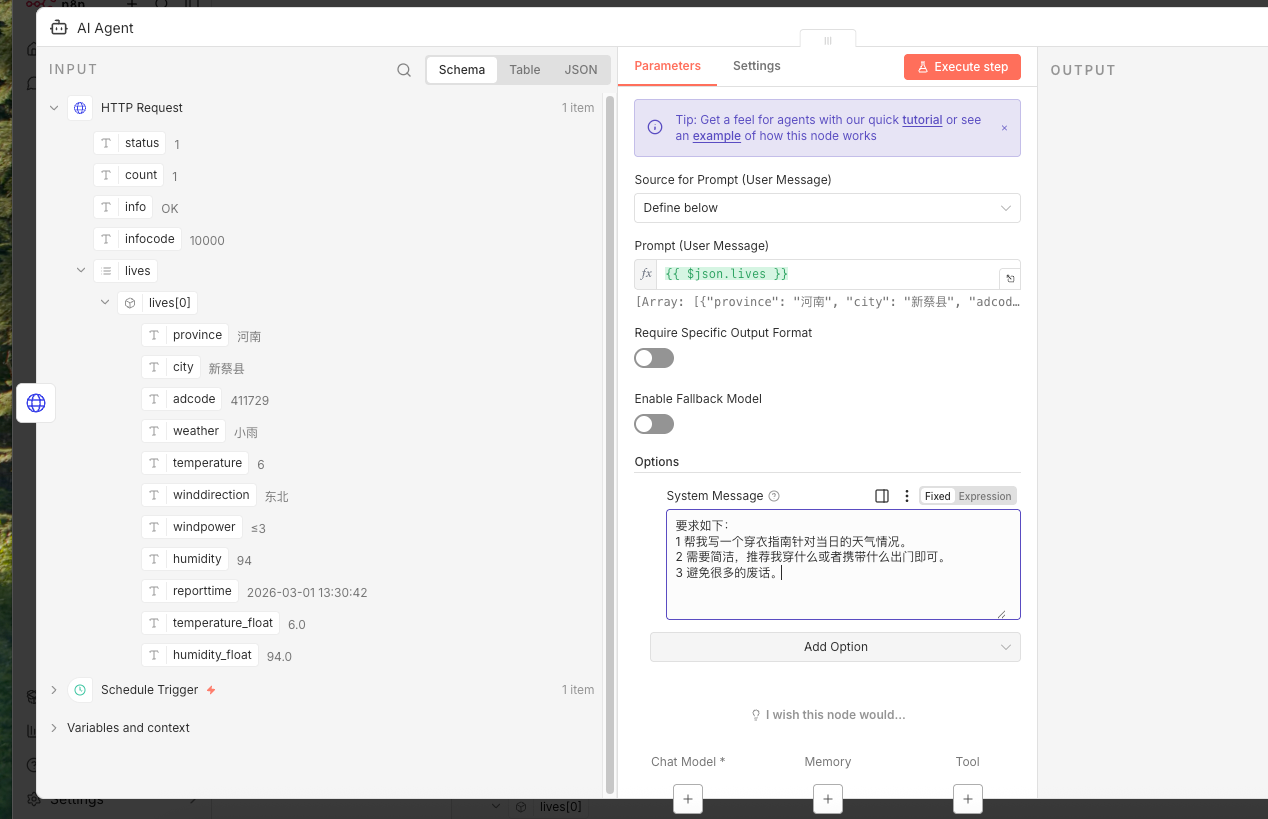
Task: Open Source for Prompt dropdown Define below
Action: (x=827, y=208)
